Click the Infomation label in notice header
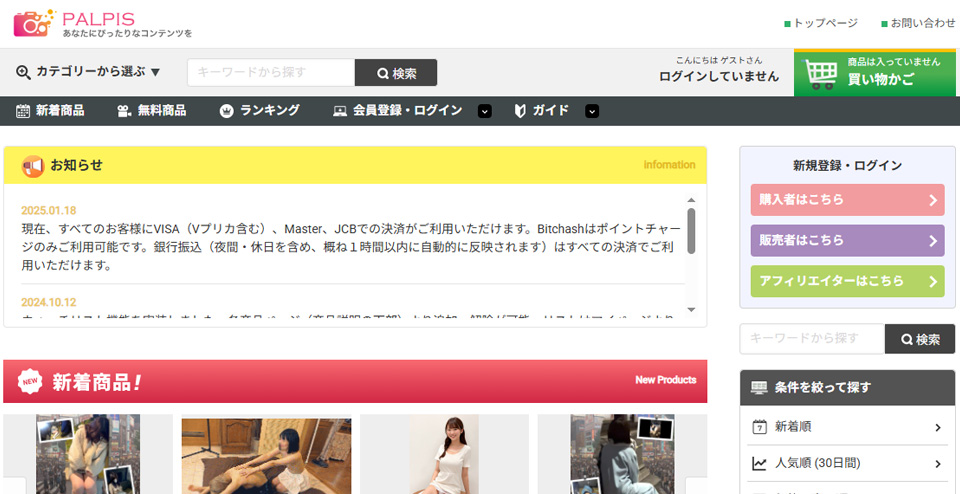The width and height of the screenshot is (960, 494). coord(669,165)
